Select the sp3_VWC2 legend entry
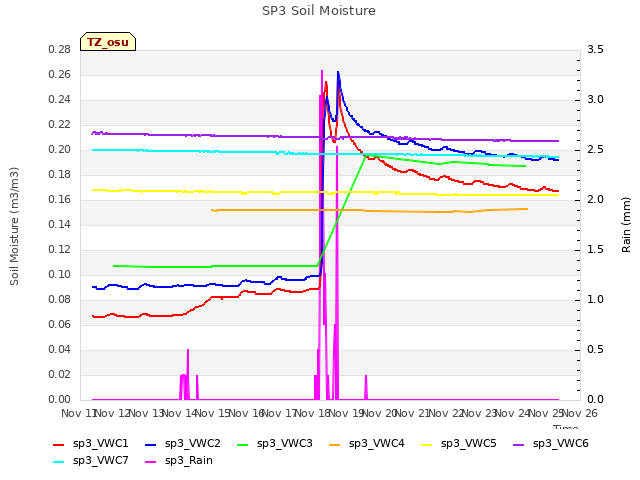The height and width of the screenshot is (480, 640). click(x=183, y=444)
